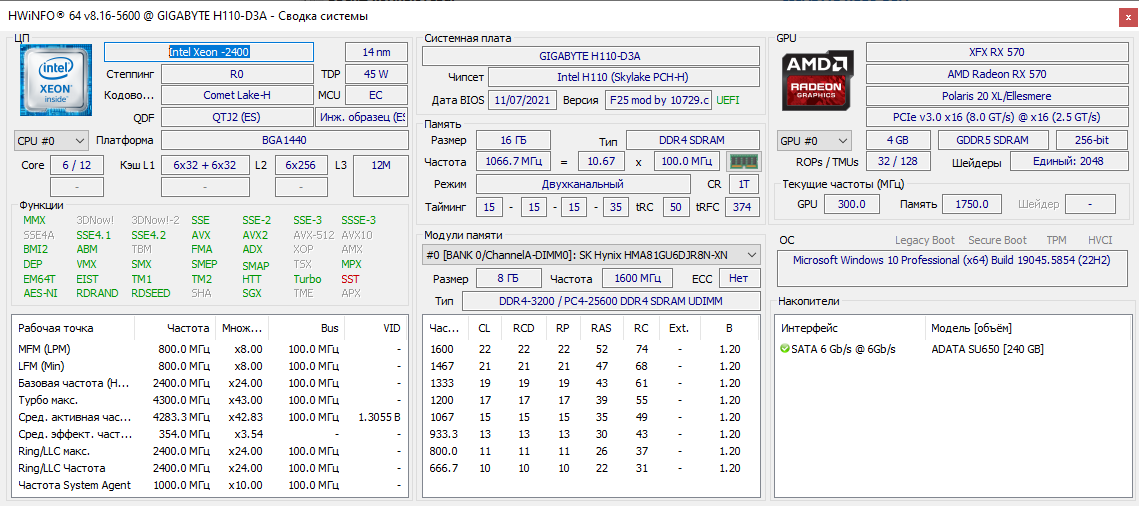Click the CL column header in memory timings
The width and height of the screenshot is (1139, 506).
[485, 328]
